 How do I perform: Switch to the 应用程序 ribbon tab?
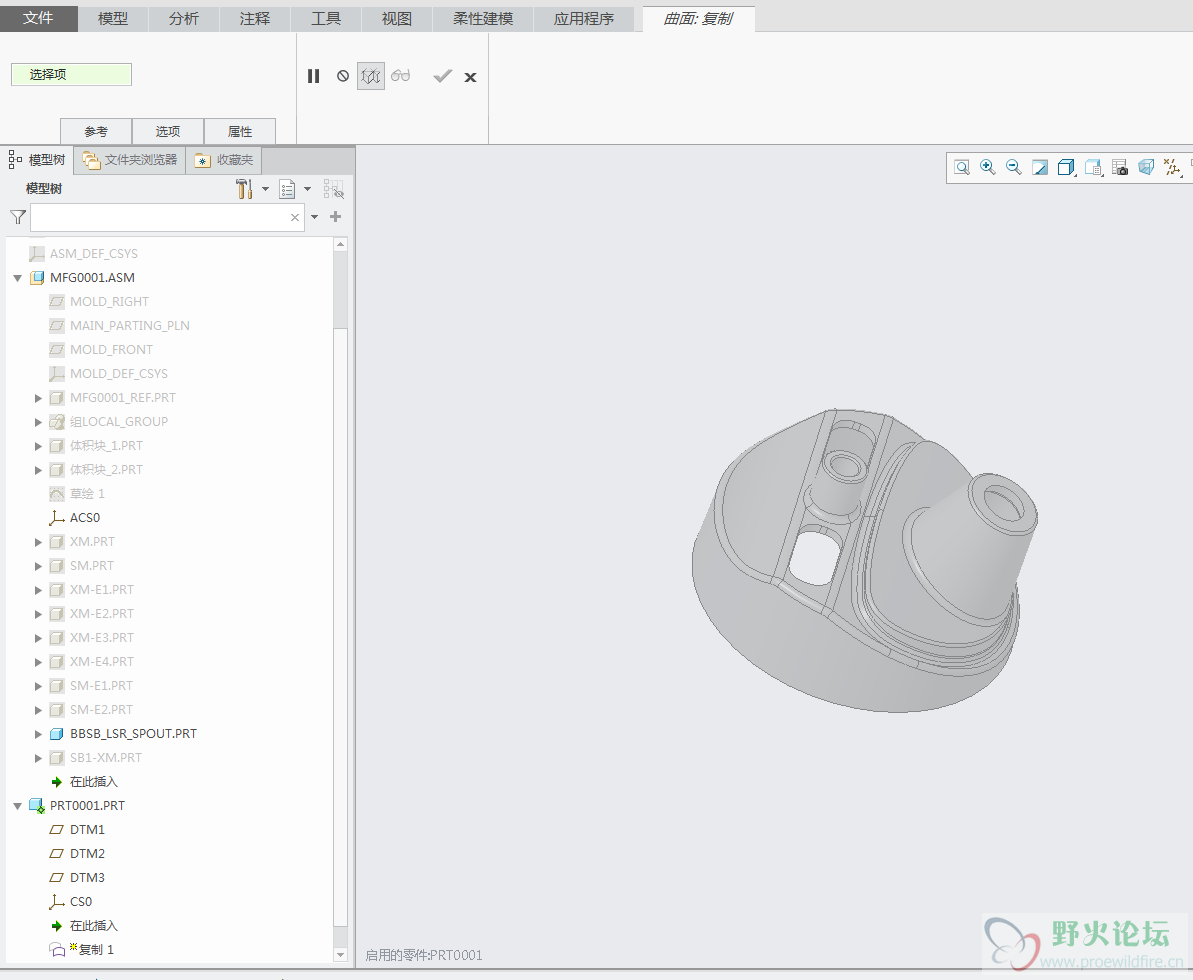(584, 19)
